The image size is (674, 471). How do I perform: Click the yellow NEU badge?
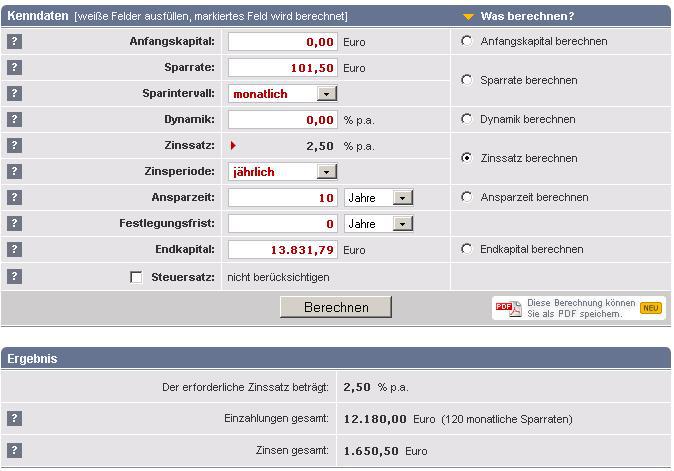click(x=651, y=308)
